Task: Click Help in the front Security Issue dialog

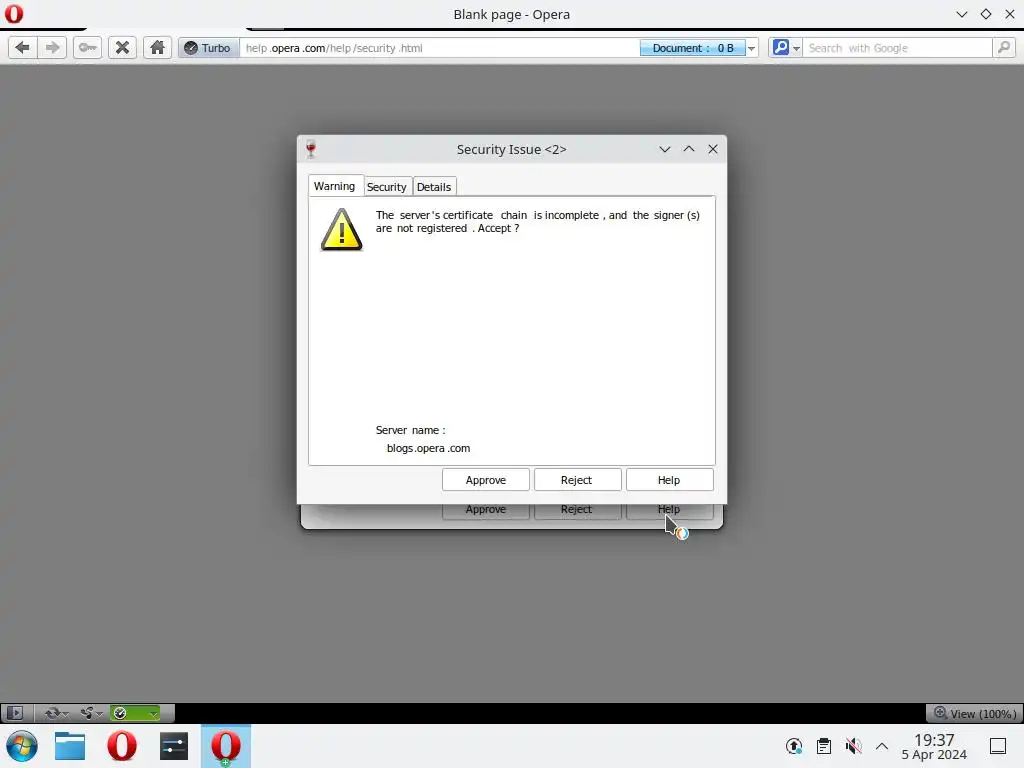Action: tap(669, 480)
